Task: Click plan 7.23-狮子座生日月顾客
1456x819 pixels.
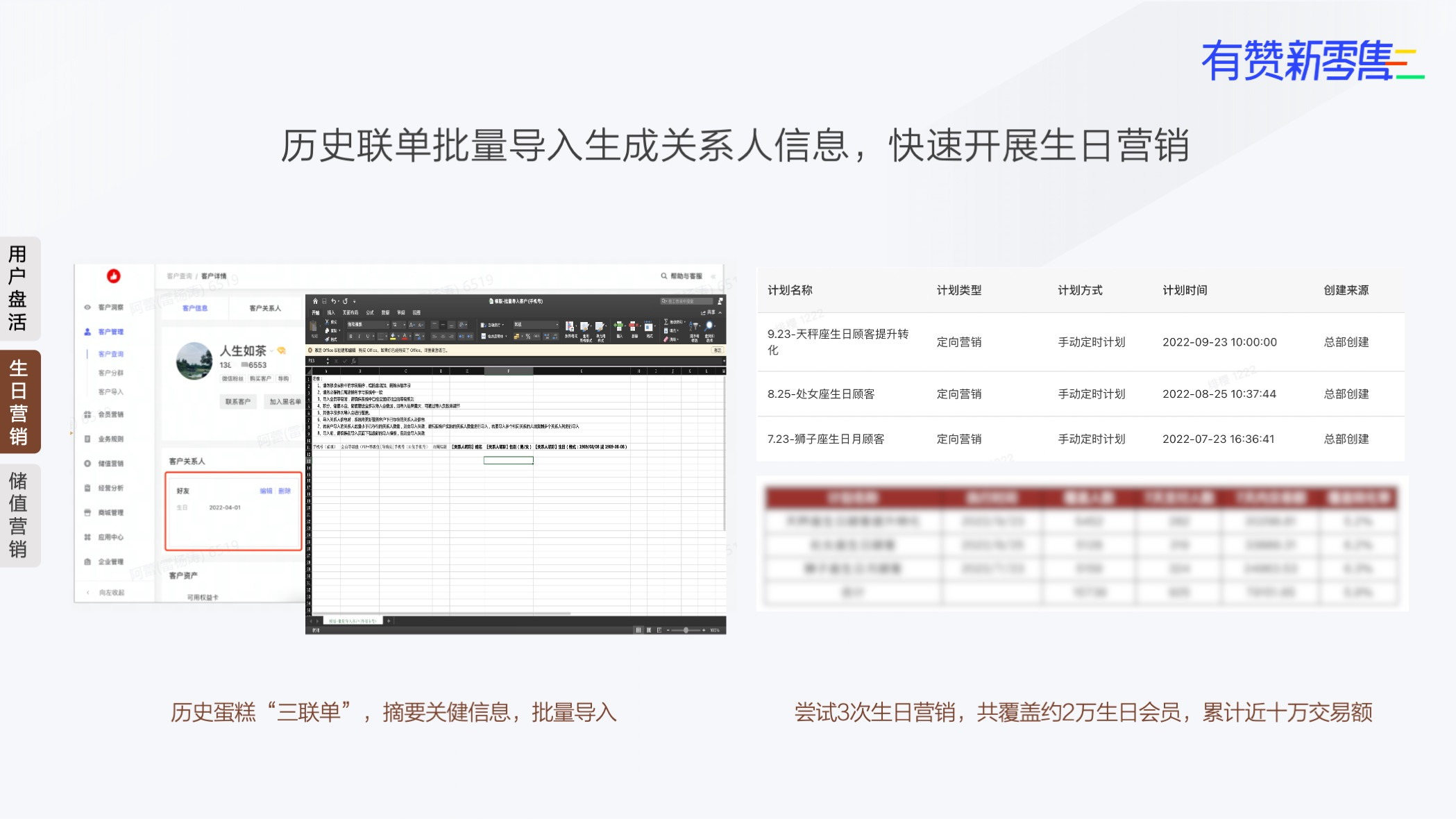Action: (826, 439)
